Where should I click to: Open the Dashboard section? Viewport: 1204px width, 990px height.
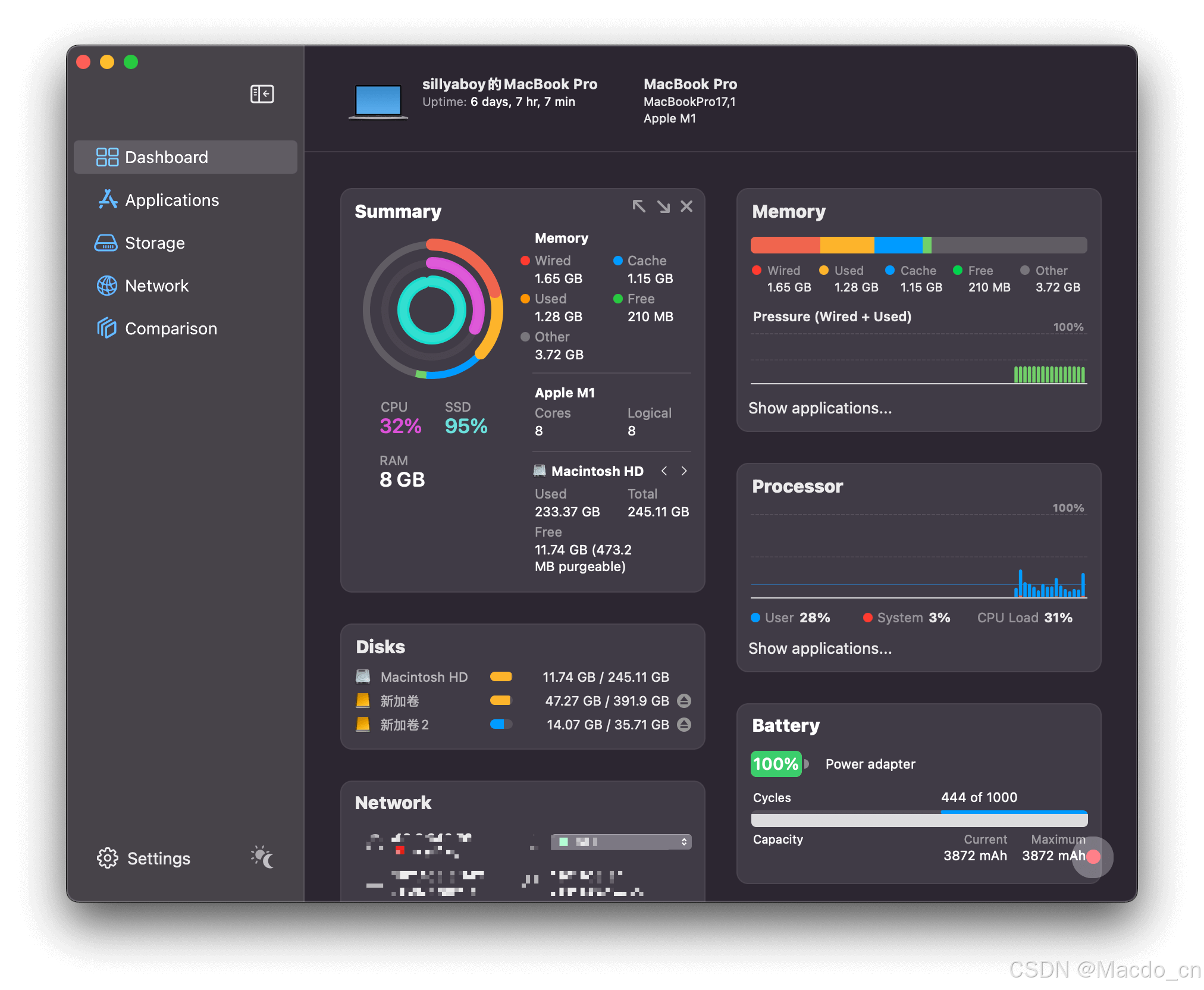click(185, 157)
